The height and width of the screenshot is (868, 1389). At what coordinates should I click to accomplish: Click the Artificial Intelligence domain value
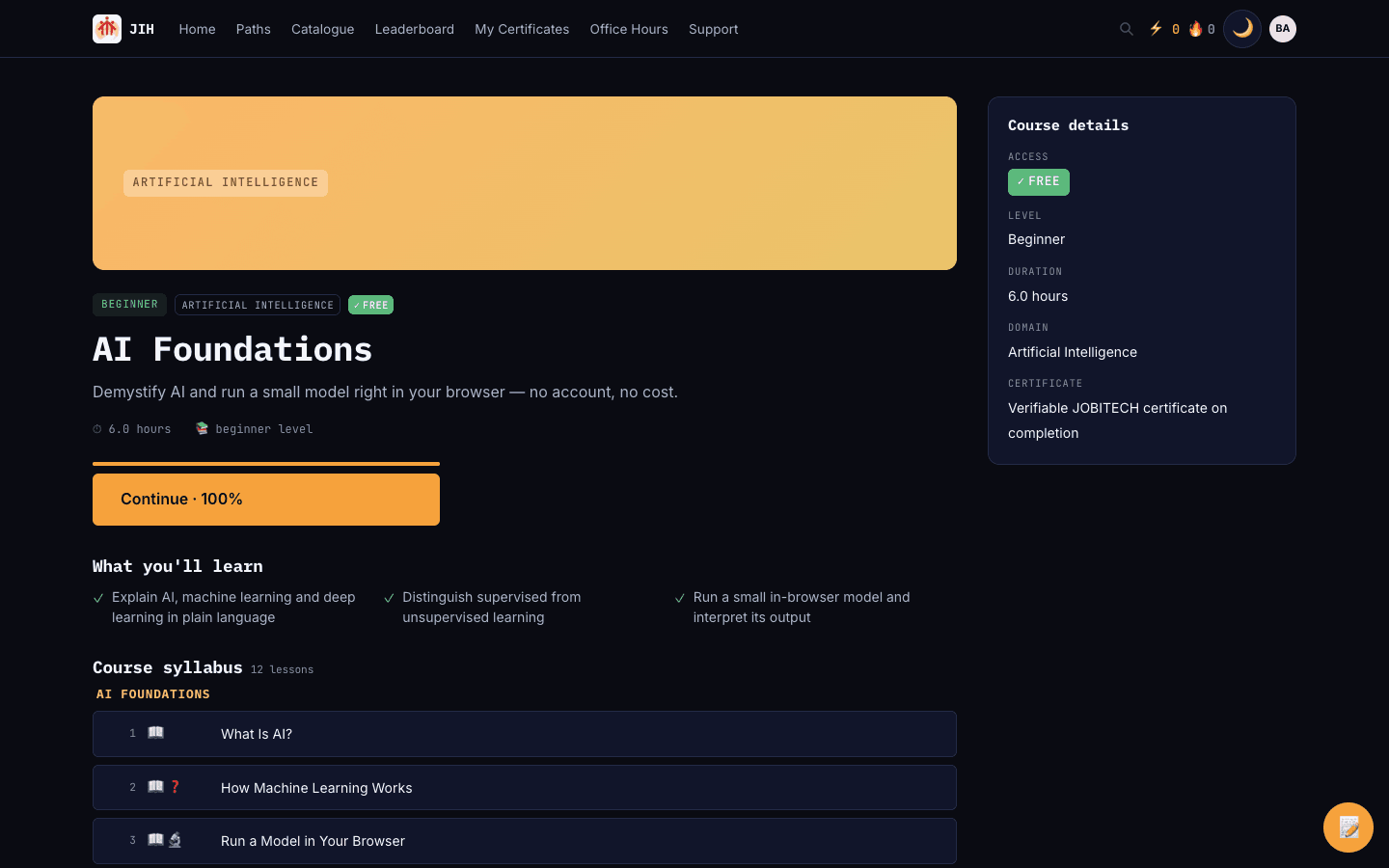coord(1073,352)
